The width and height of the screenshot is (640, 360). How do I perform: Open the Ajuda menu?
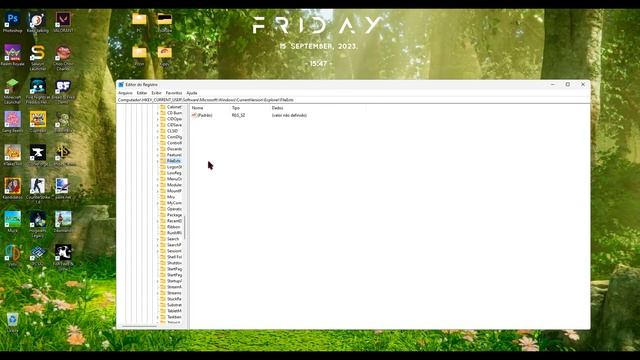[192, 93]
